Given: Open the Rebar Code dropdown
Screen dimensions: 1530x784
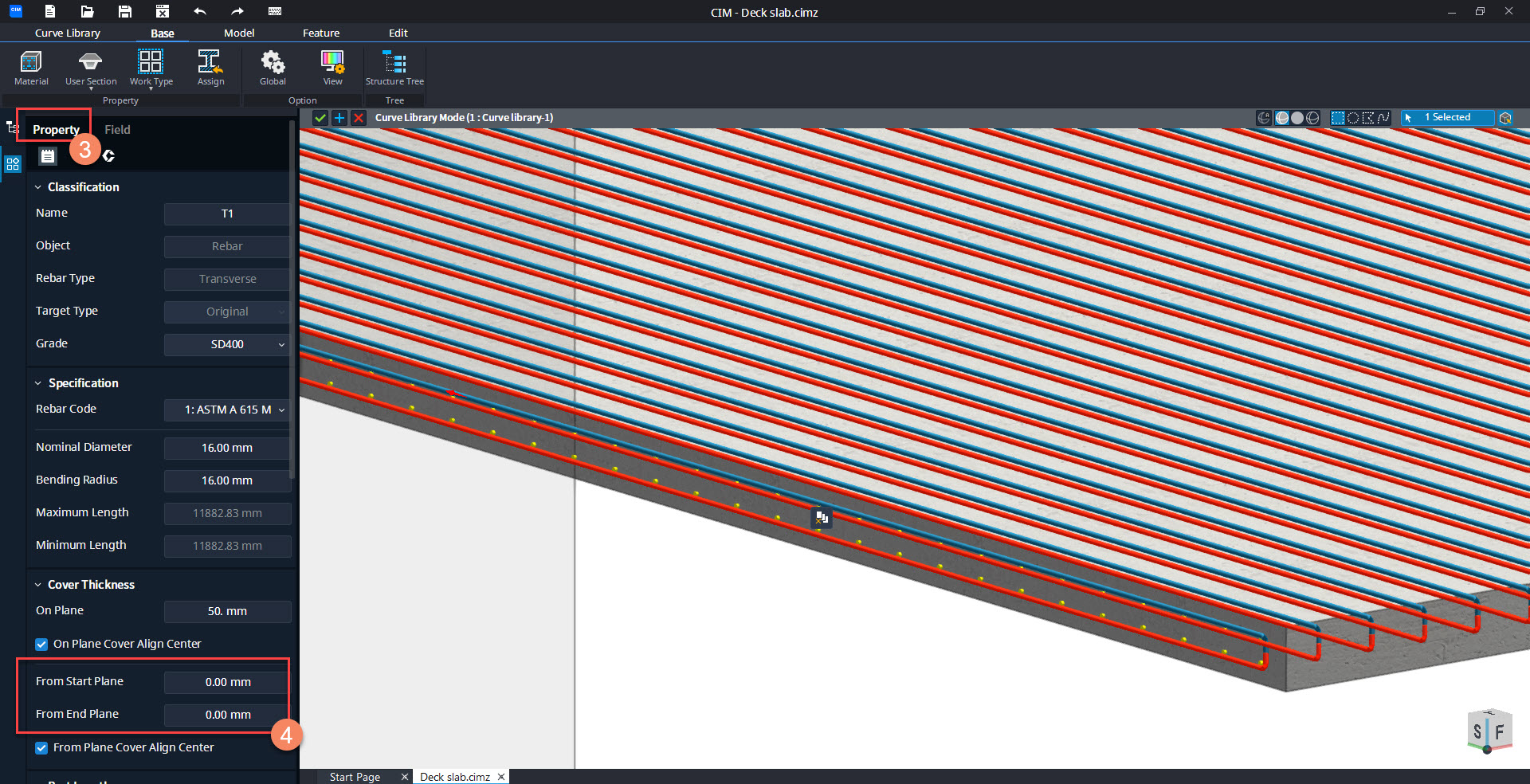Looking at the screenshot, I should click(227, 410).
